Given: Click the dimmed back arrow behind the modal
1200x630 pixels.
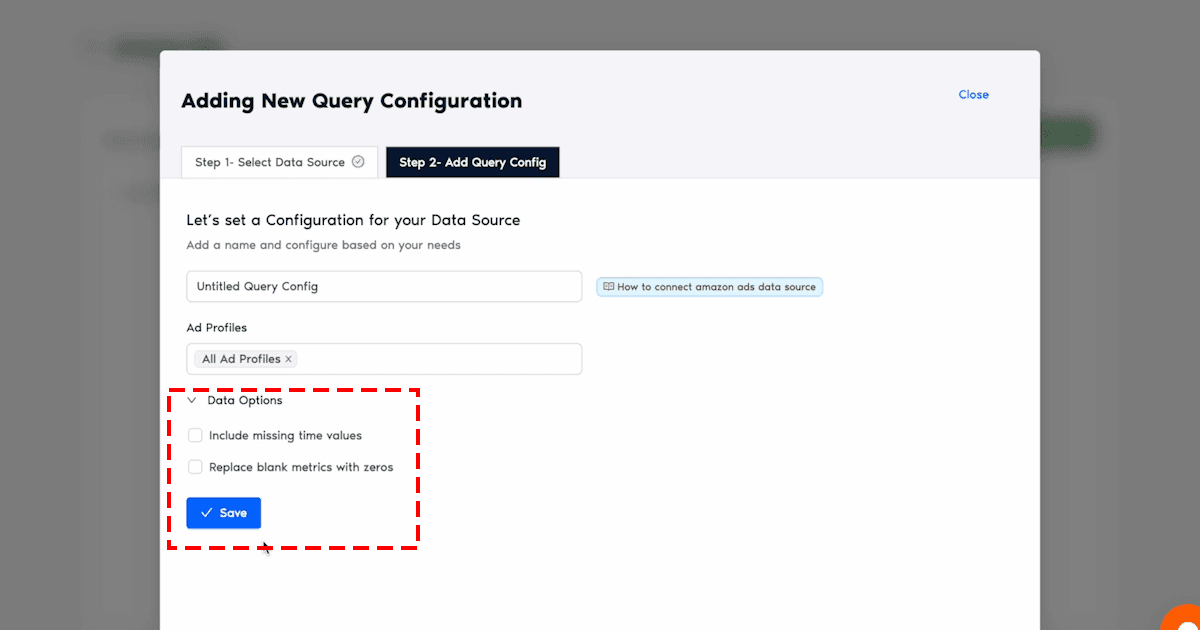Looking at the screenshot, I should point(92,47).
